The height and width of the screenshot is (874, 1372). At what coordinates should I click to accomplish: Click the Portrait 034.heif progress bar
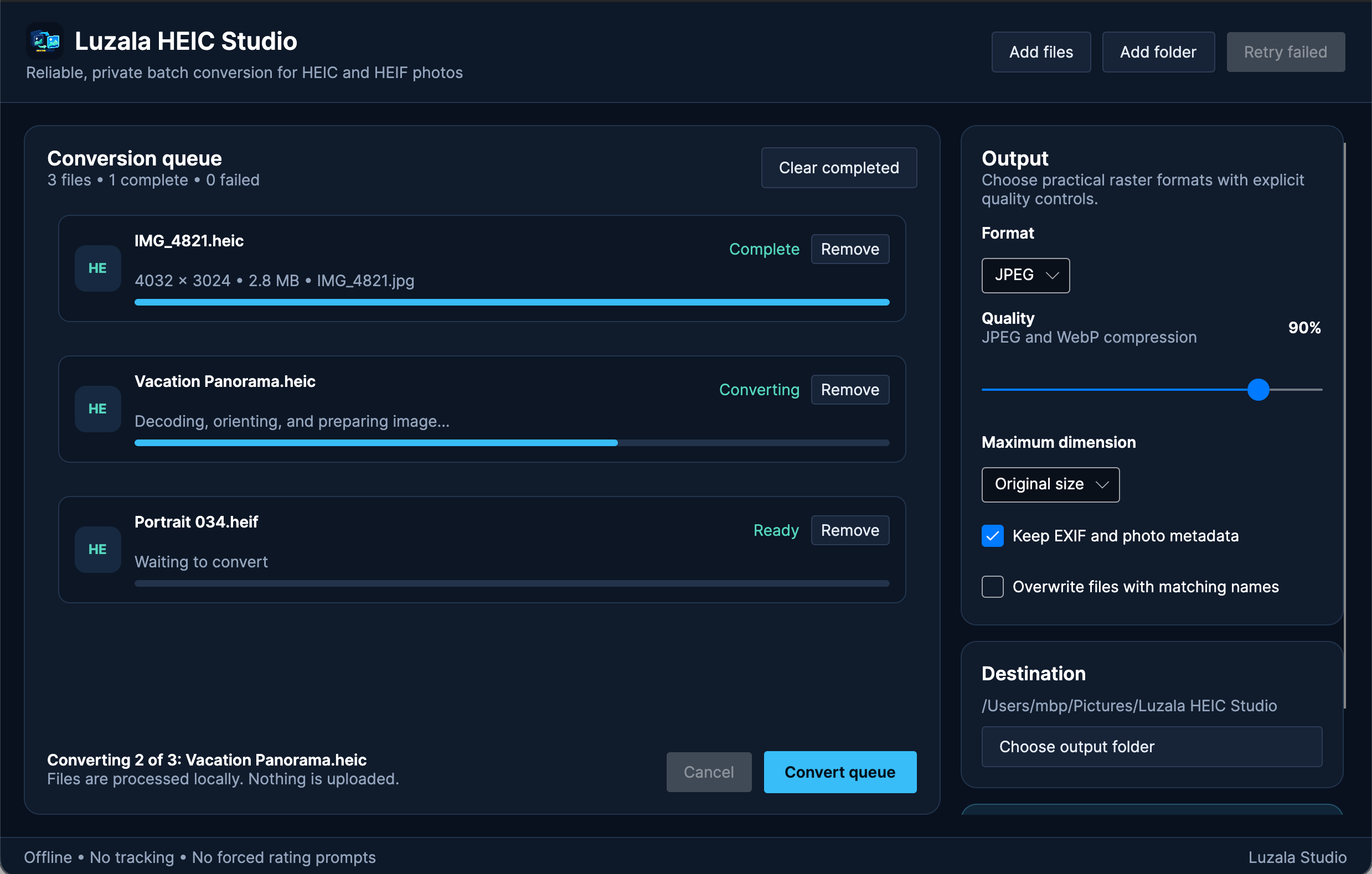[512, 584]
